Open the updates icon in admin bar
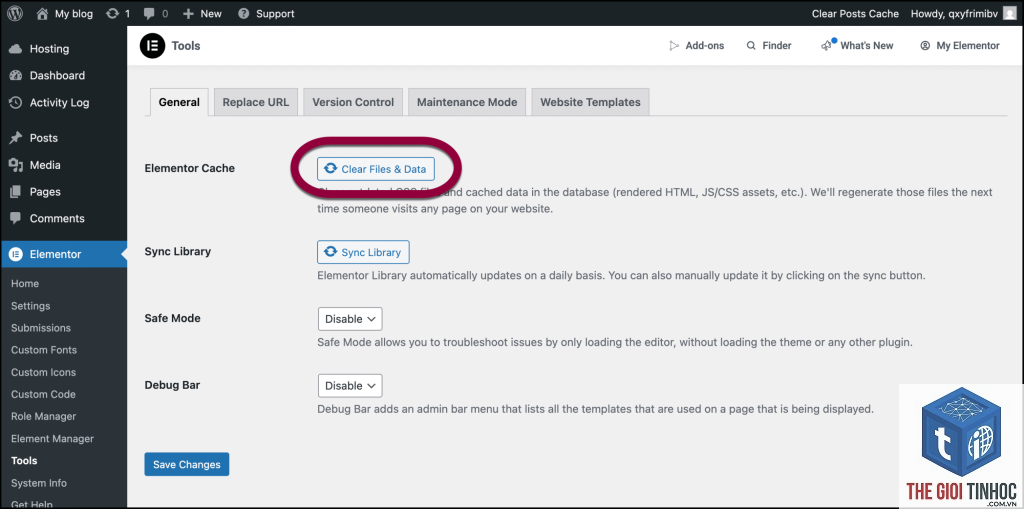The image size is (1024, 509). (x=112, y=13)
